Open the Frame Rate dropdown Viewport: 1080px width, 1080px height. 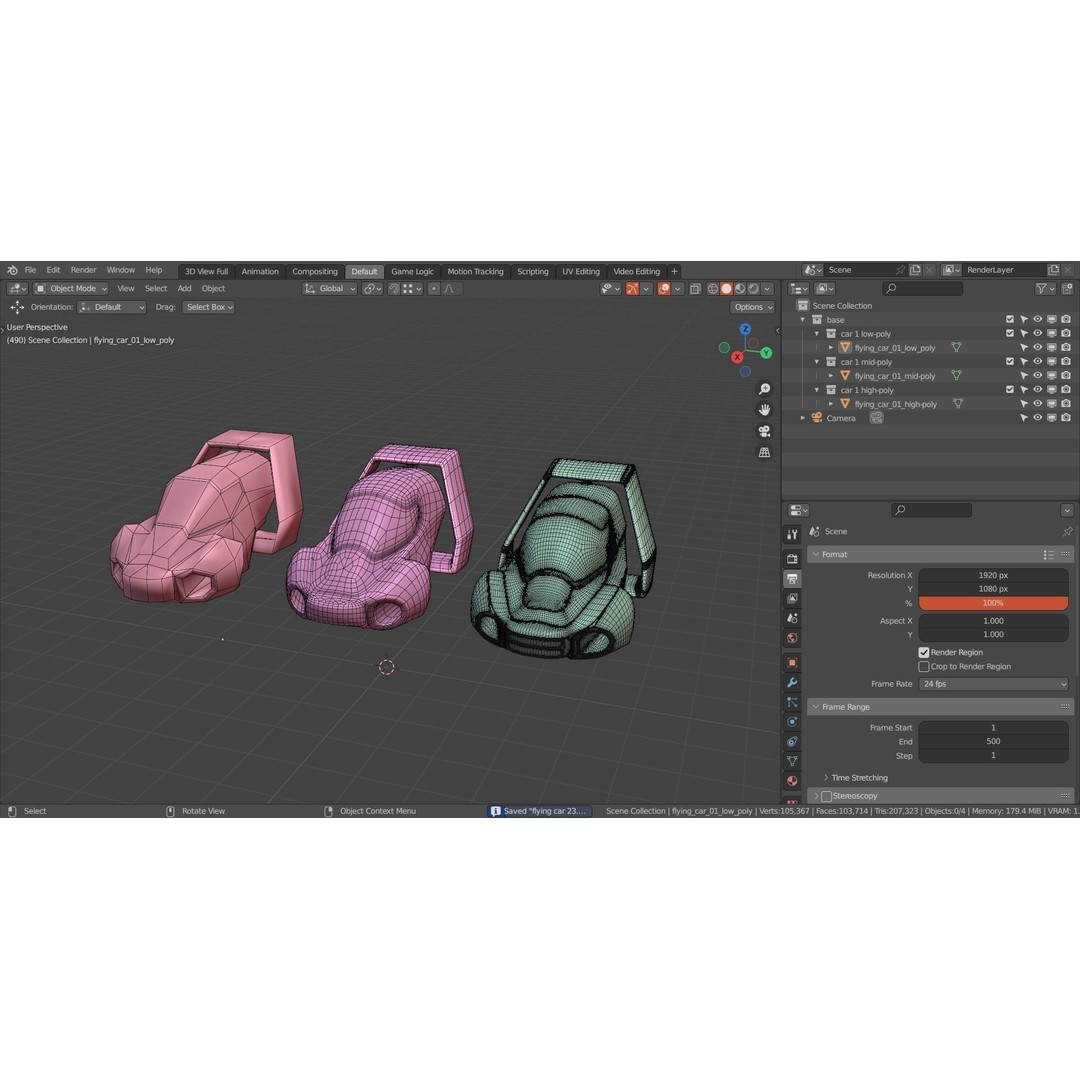click(994, 683)
